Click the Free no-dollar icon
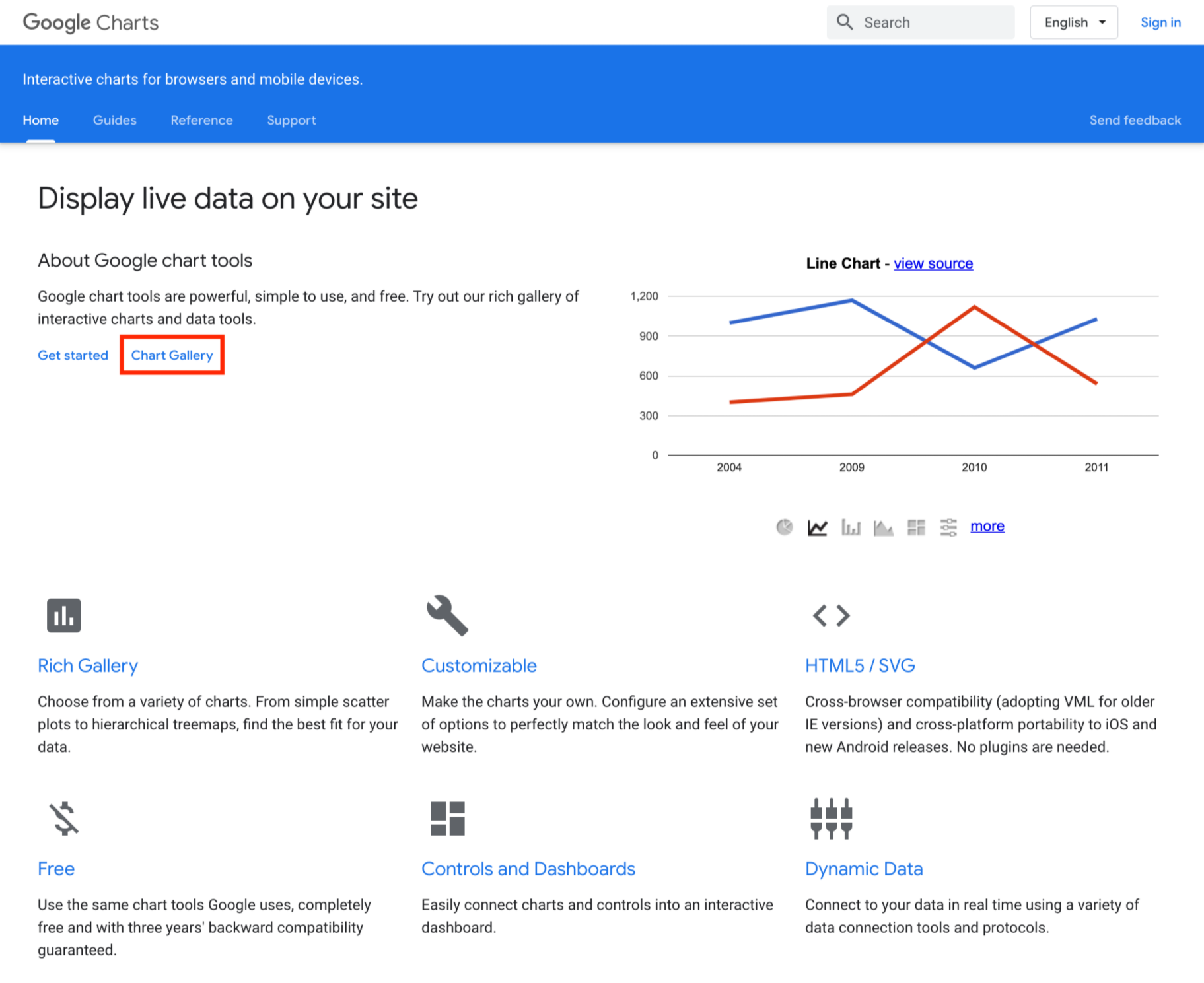The image size is (1204, 983). pyautogui.click(x=64, y=819)
